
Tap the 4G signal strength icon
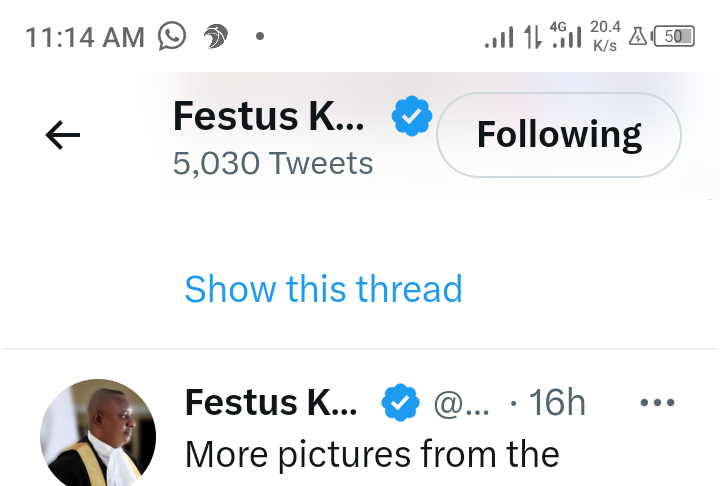[x=566, y=35]
